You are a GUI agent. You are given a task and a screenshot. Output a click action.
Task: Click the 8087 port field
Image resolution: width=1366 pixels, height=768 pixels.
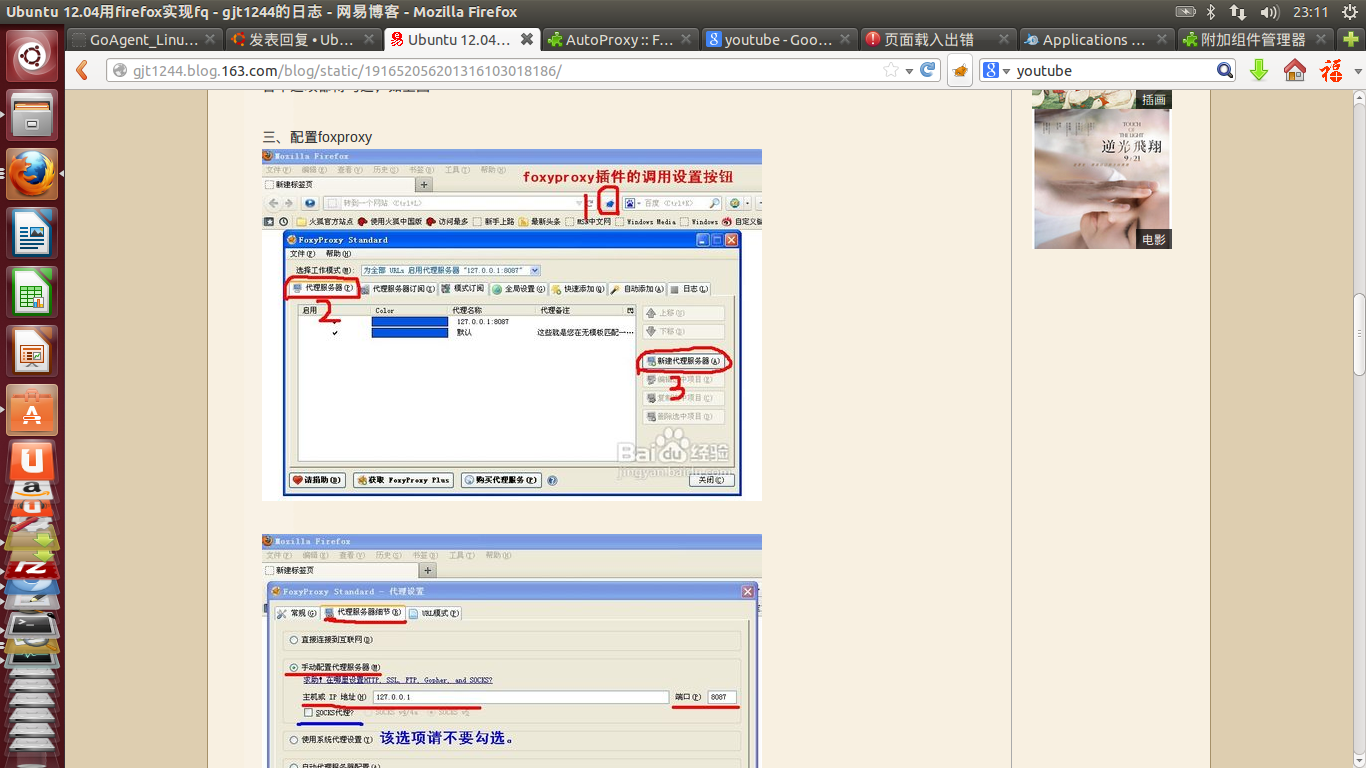tap(722, 697)
